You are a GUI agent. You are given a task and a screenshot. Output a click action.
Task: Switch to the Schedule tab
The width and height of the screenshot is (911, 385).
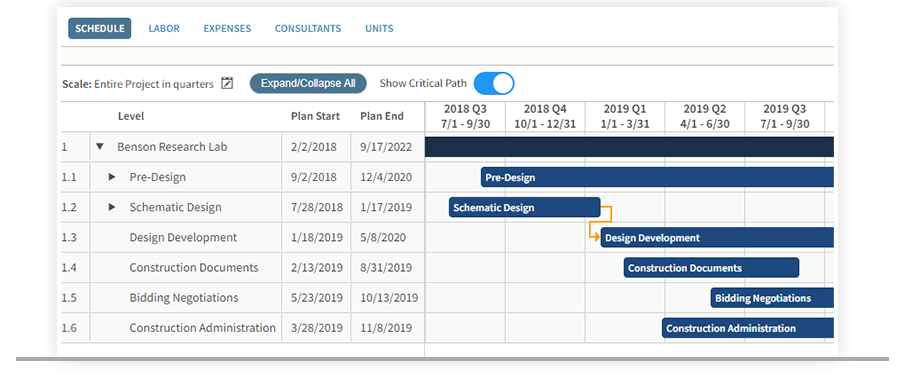[100, 28]
